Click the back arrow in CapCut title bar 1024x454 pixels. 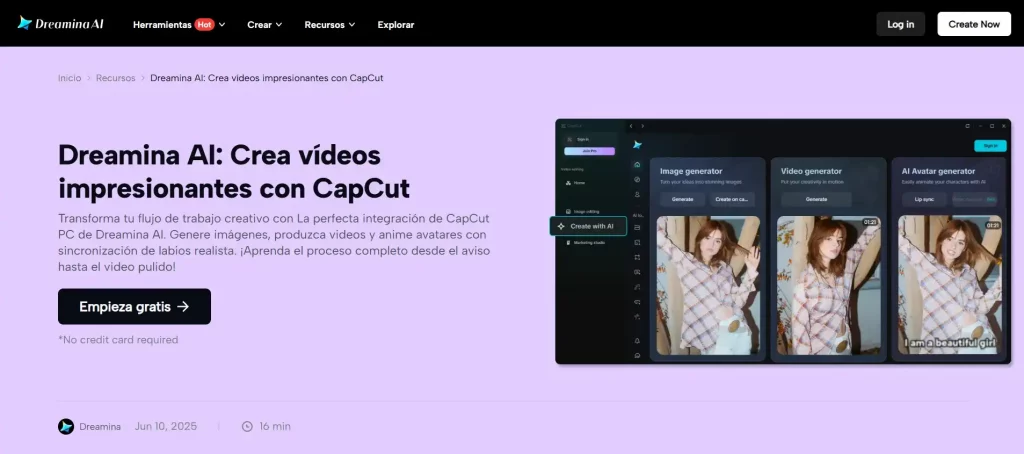(631, 126)
